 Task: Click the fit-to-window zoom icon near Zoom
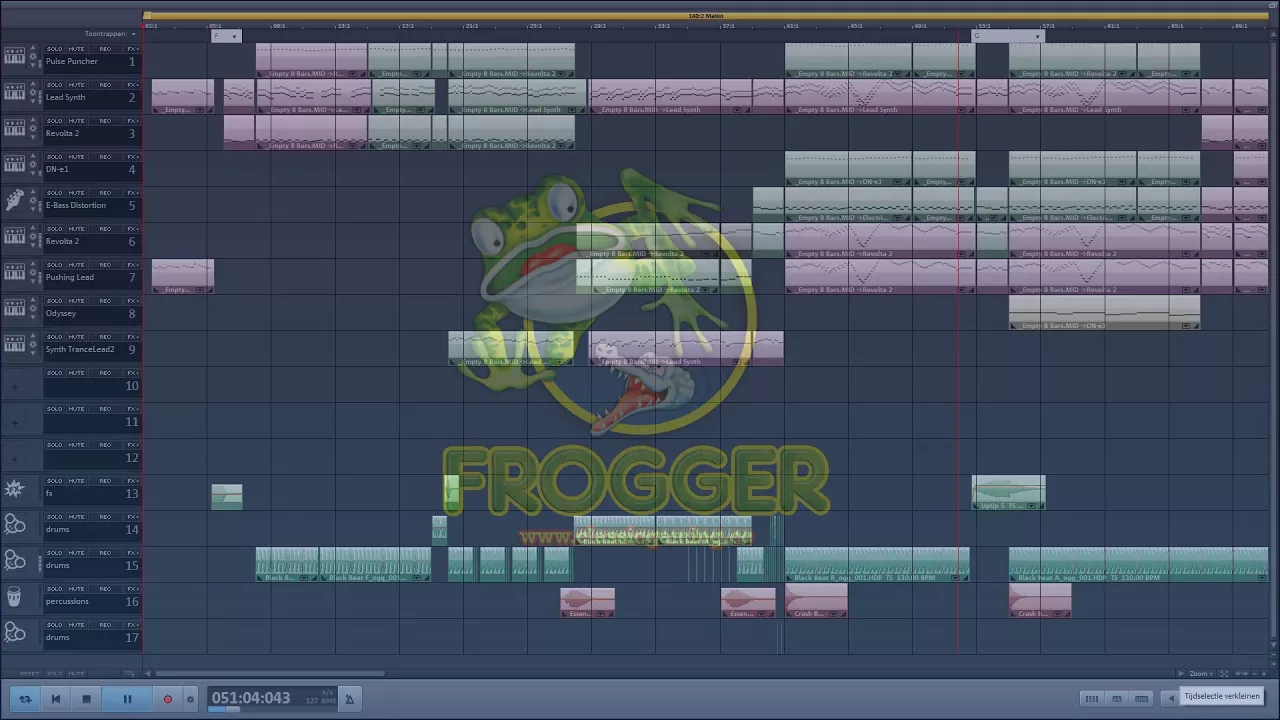click(1224, 673)
